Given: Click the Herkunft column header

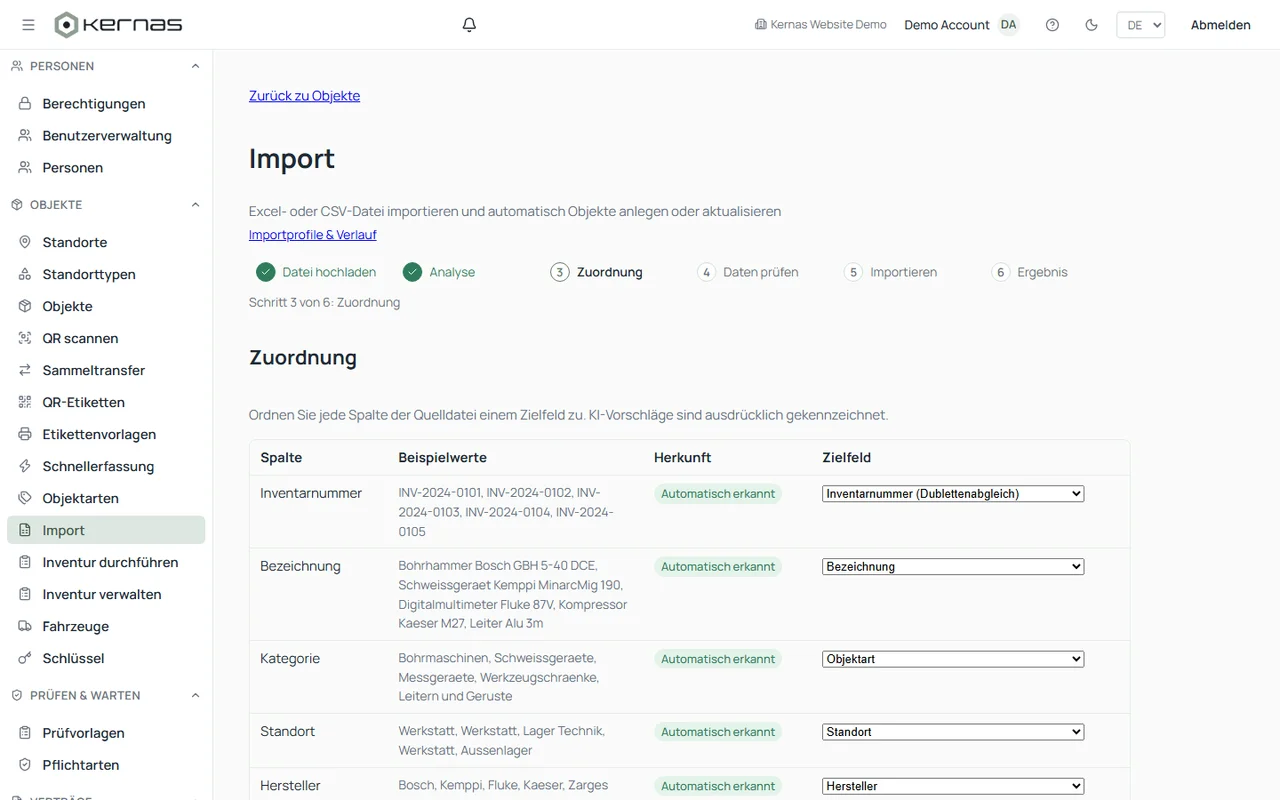Looking at the screenshot, I should 683,458.
